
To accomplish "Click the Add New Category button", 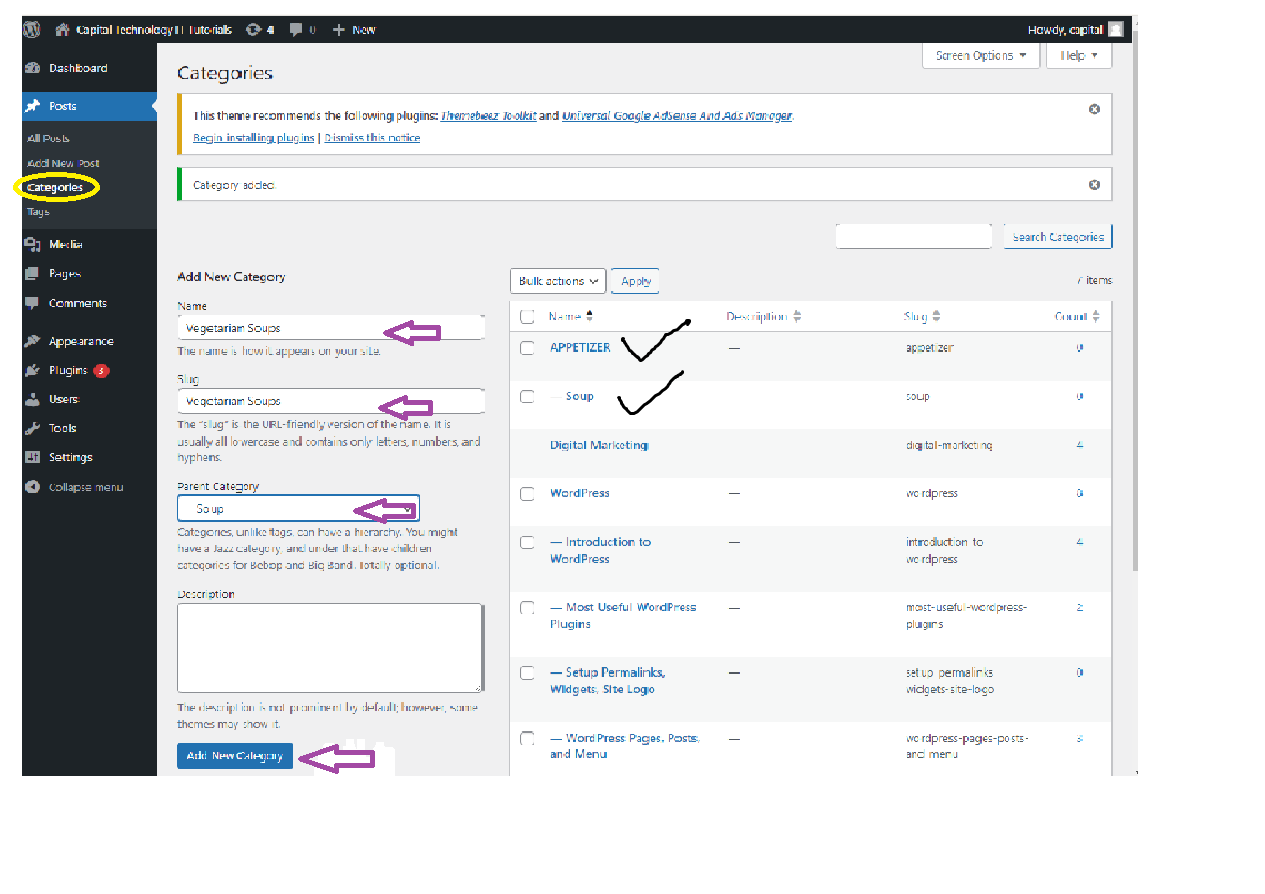I will 235,756.
